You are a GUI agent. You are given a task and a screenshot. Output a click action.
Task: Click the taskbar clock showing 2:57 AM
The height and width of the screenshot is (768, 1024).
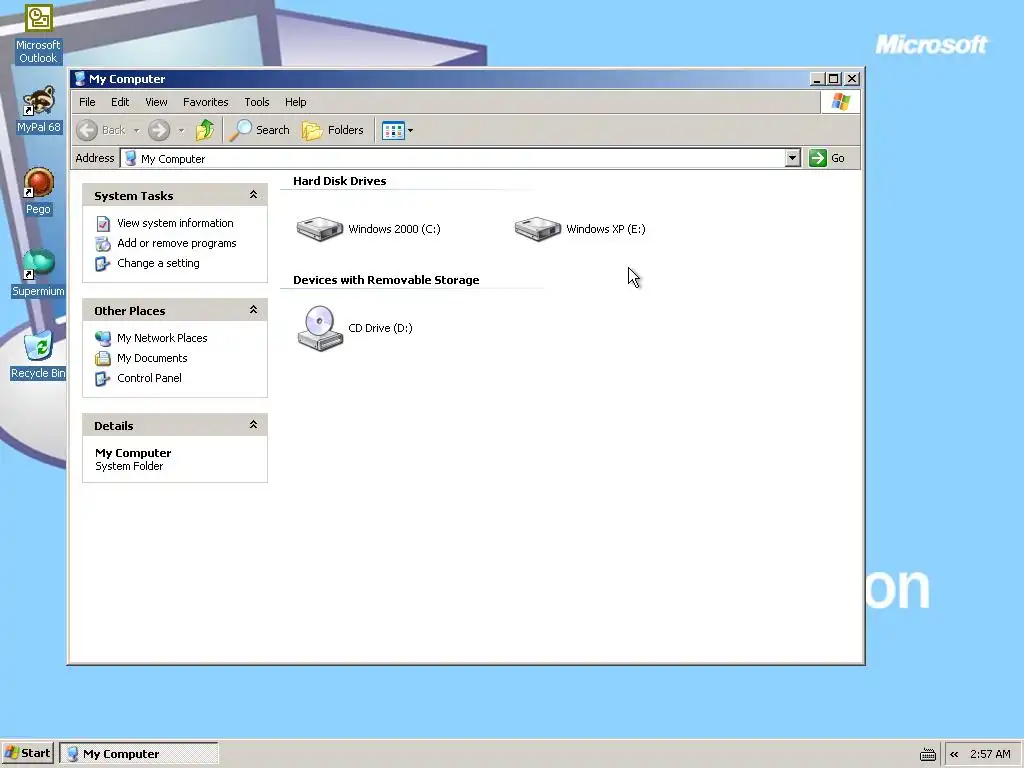coord(990,754)
